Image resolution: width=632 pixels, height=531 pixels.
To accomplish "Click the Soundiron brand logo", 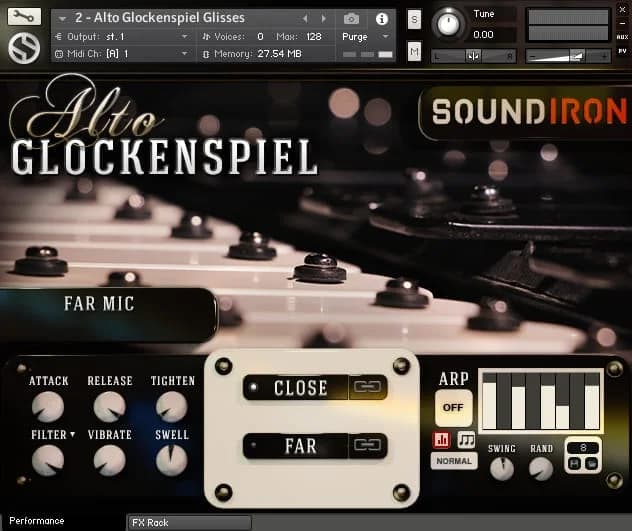I will click(x=527, y=111).
